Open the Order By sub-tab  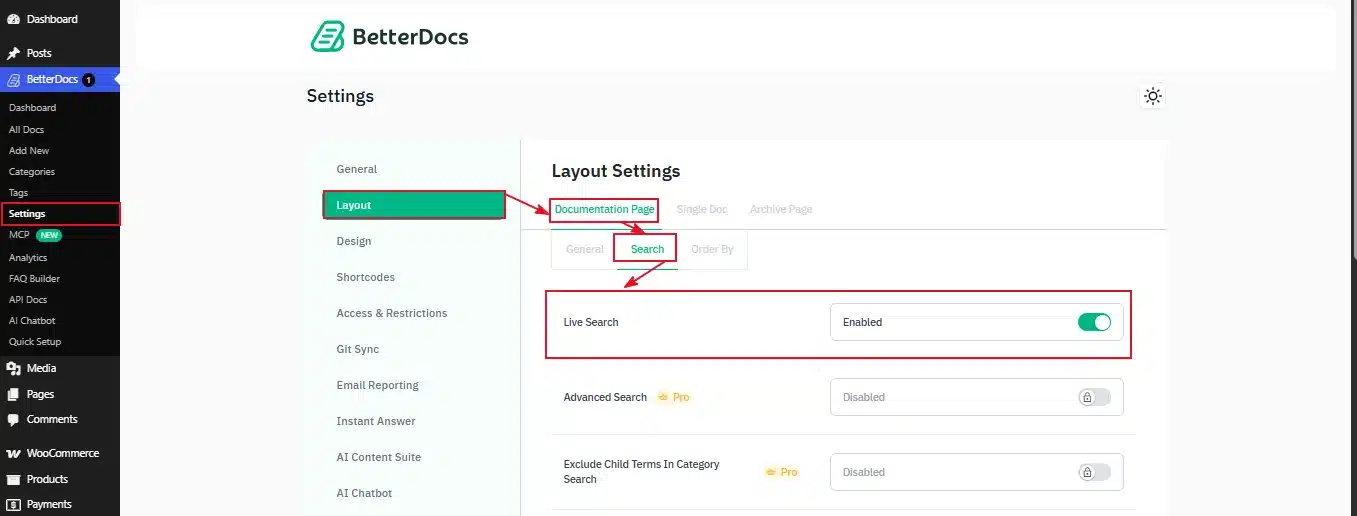pos(712,249)
